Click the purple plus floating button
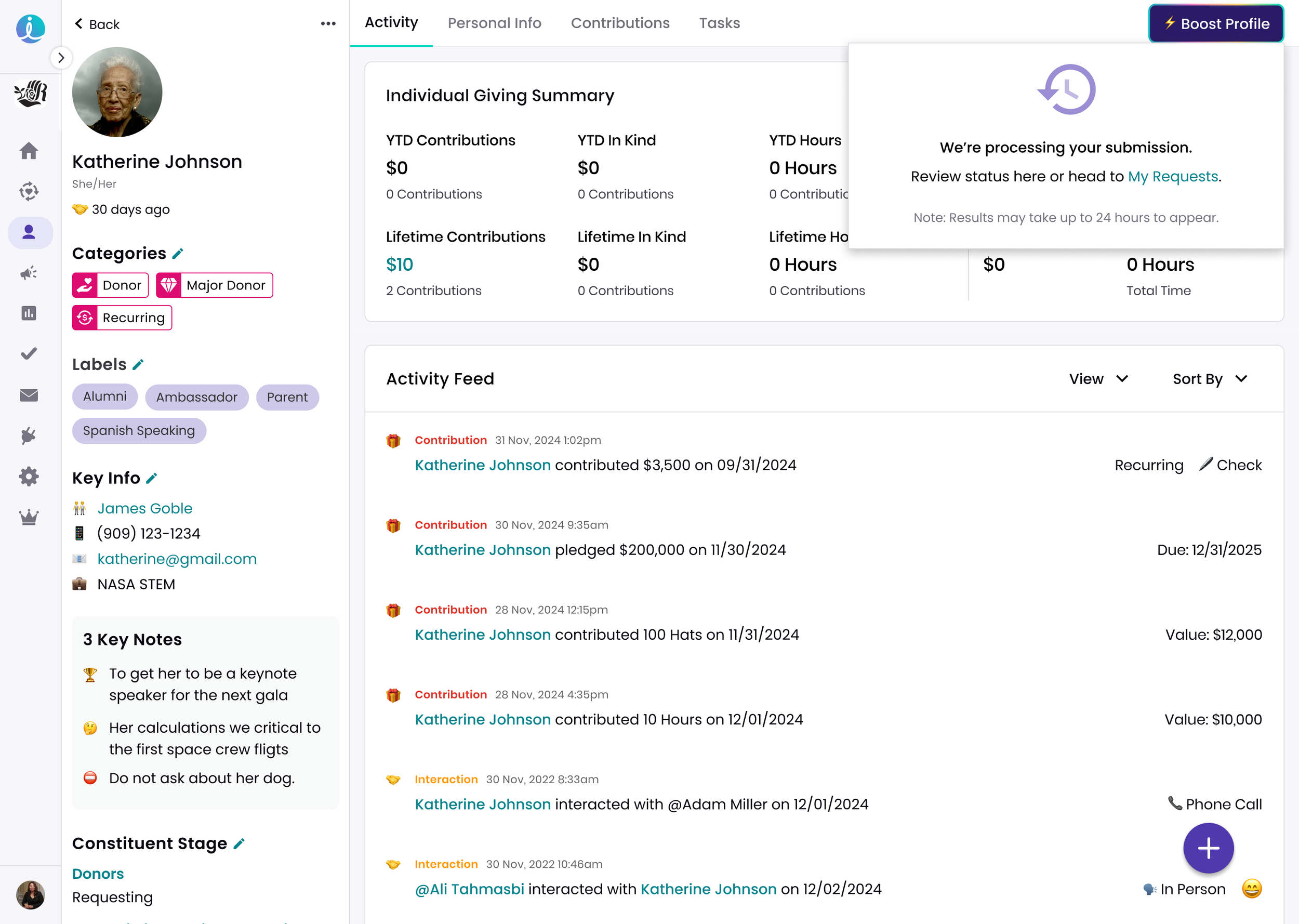 [x=1208, y=848]
